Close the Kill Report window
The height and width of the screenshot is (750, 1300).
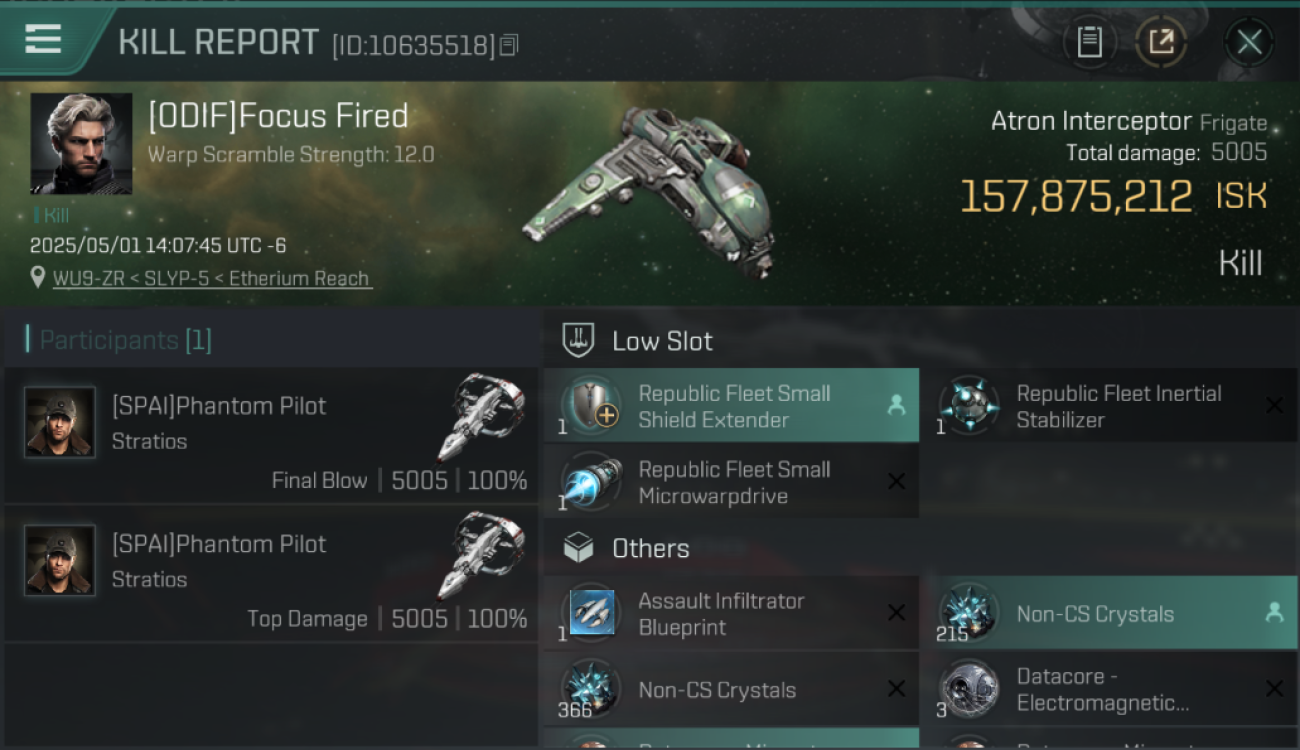coord(1249,42)
